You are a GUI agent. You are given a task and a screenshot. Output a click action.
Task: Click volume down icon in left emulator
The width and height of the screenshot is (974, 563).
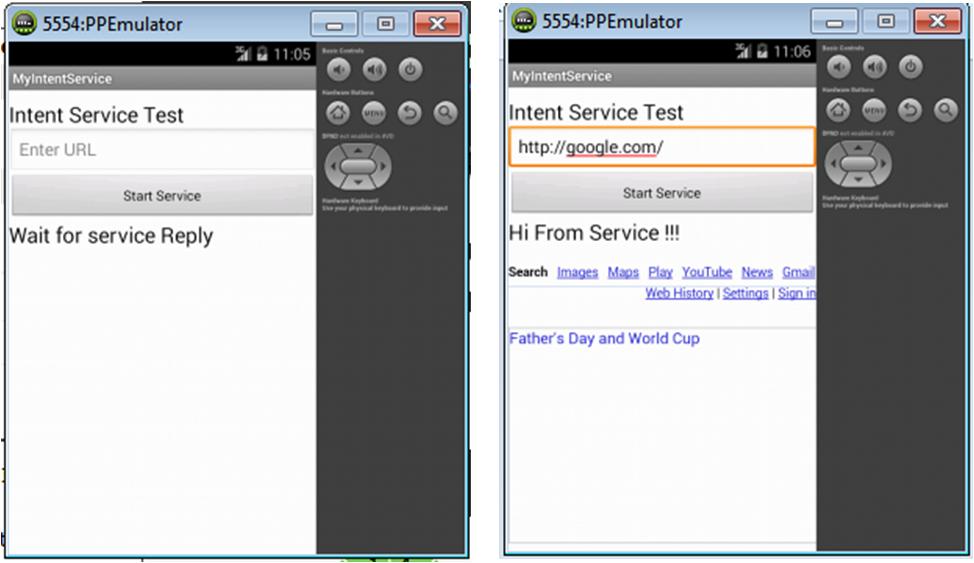pos(339,70)
